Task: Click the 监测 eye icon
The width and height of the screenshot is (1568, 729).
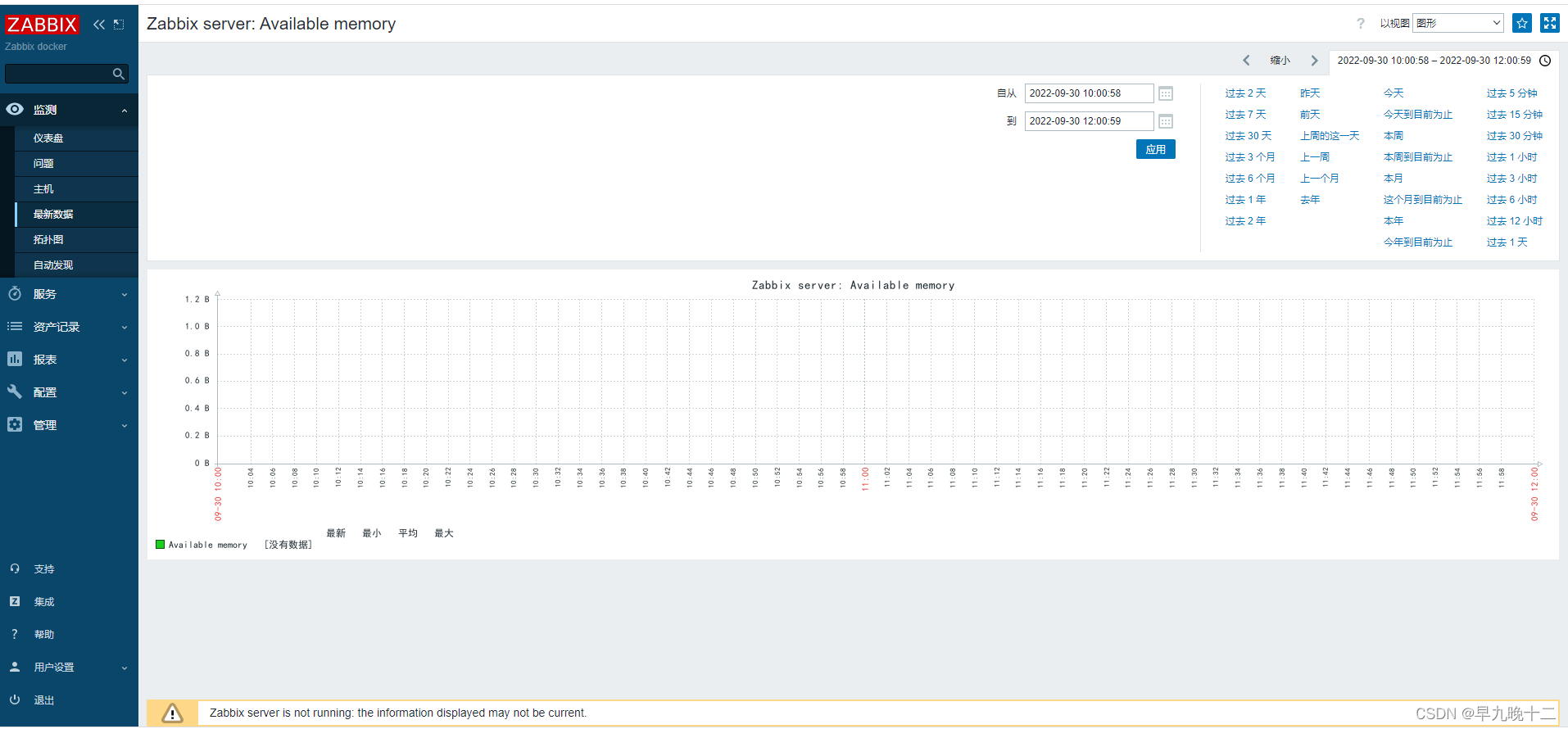Action: click(x=15, y=109)
